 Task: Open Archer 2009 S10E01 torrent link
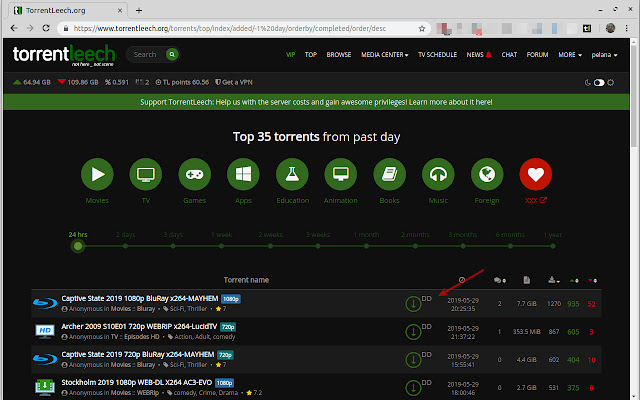click(139, 327)
